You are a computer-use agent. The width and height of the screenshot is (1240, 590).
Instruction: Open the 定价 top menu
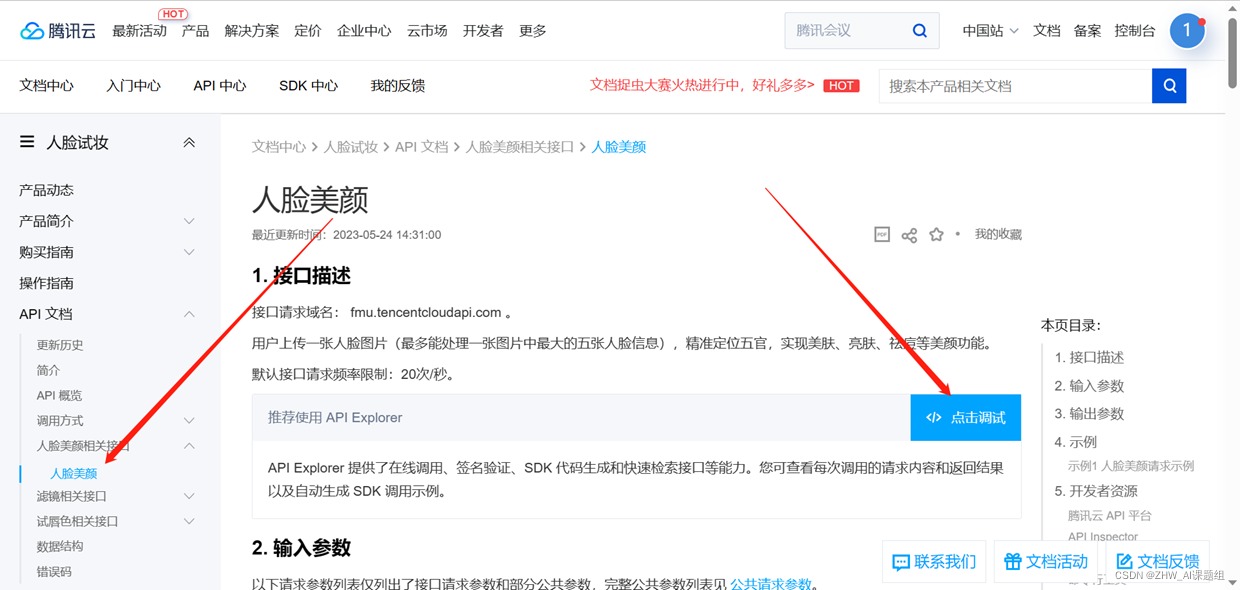click(x=308, y=31)
